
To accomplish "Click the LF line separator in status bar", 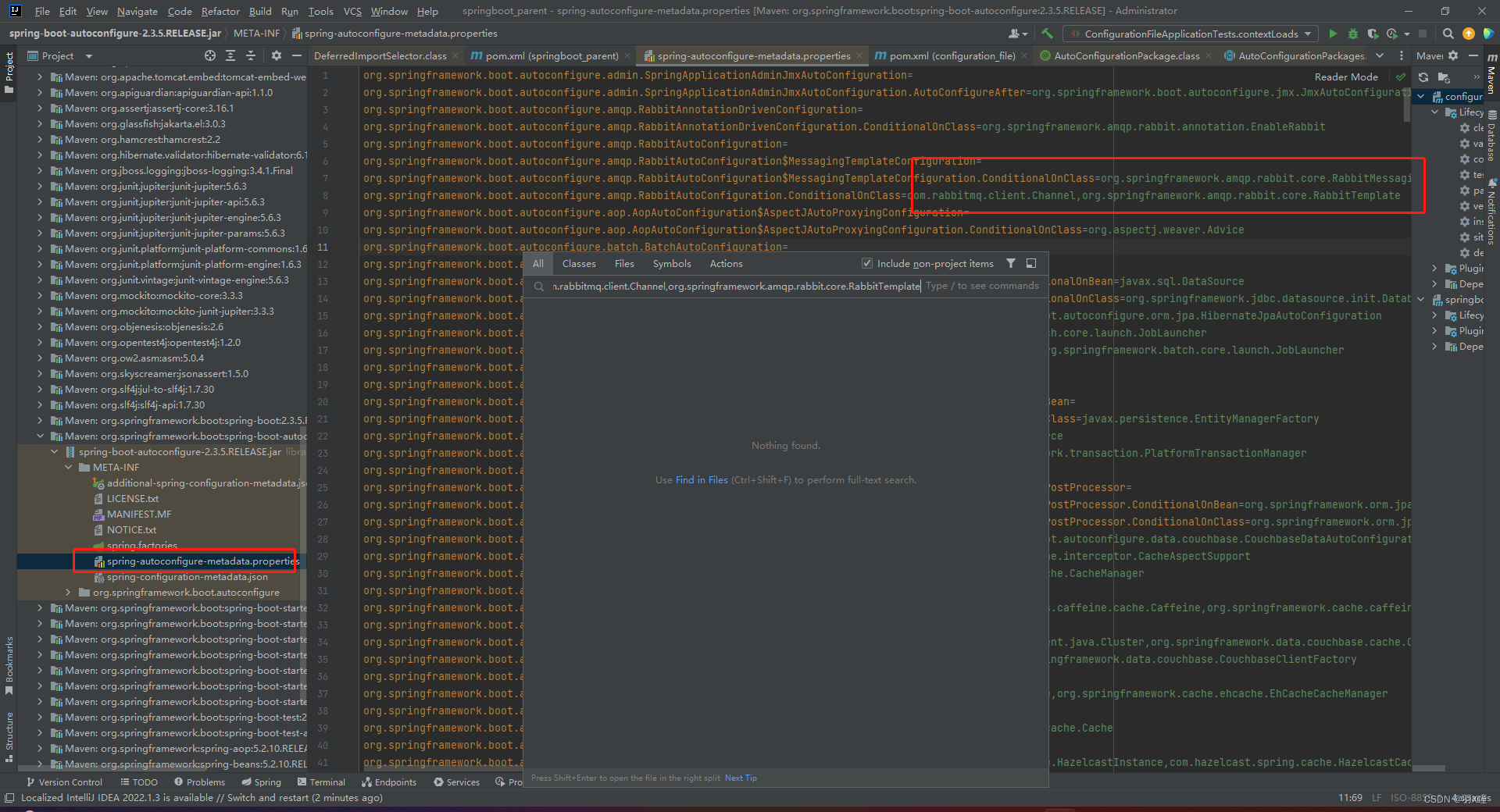I will pos(1377,798).
